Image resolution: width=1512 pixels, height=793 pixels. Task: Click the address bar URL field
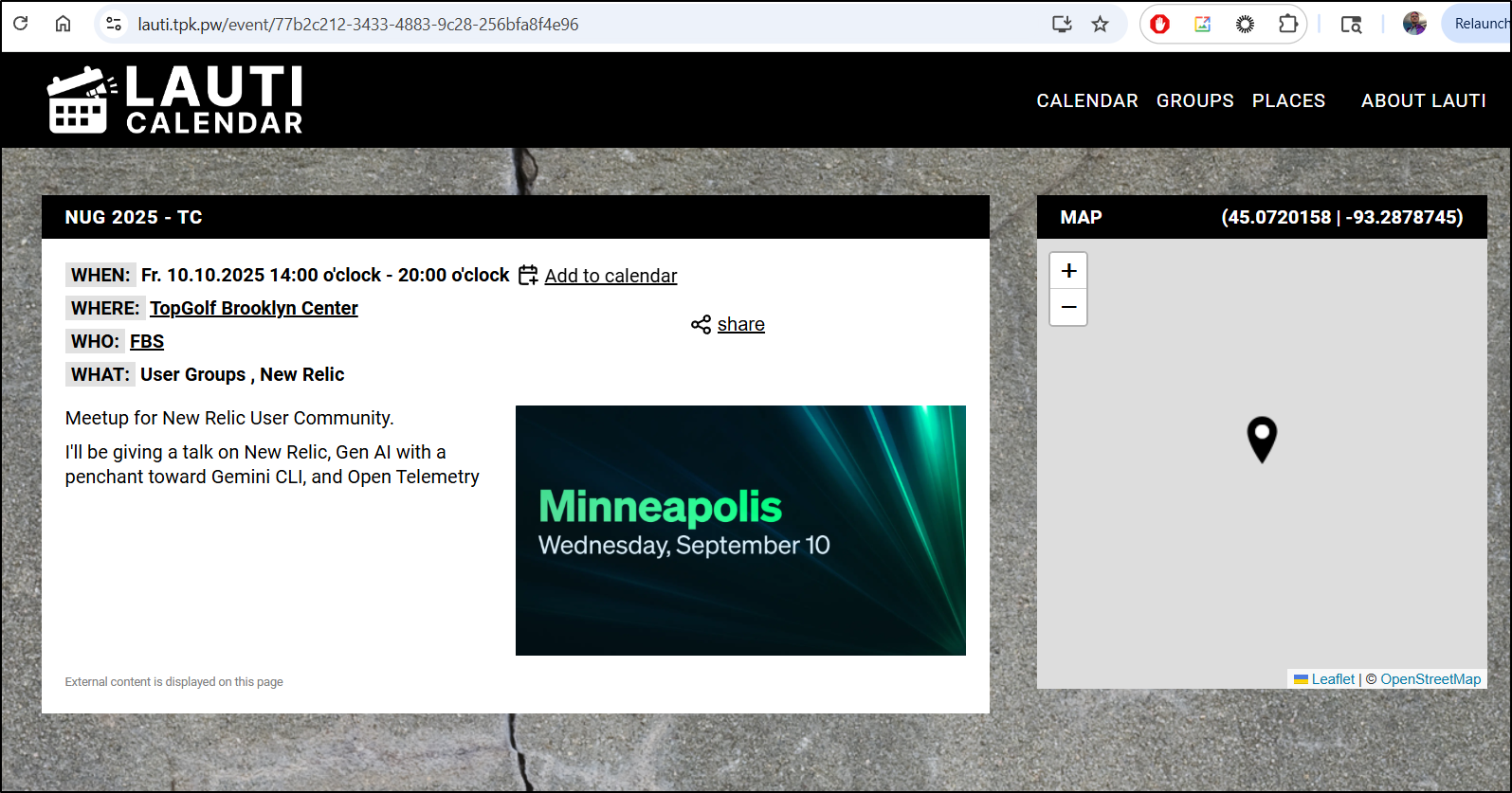[x=358, y=24]
